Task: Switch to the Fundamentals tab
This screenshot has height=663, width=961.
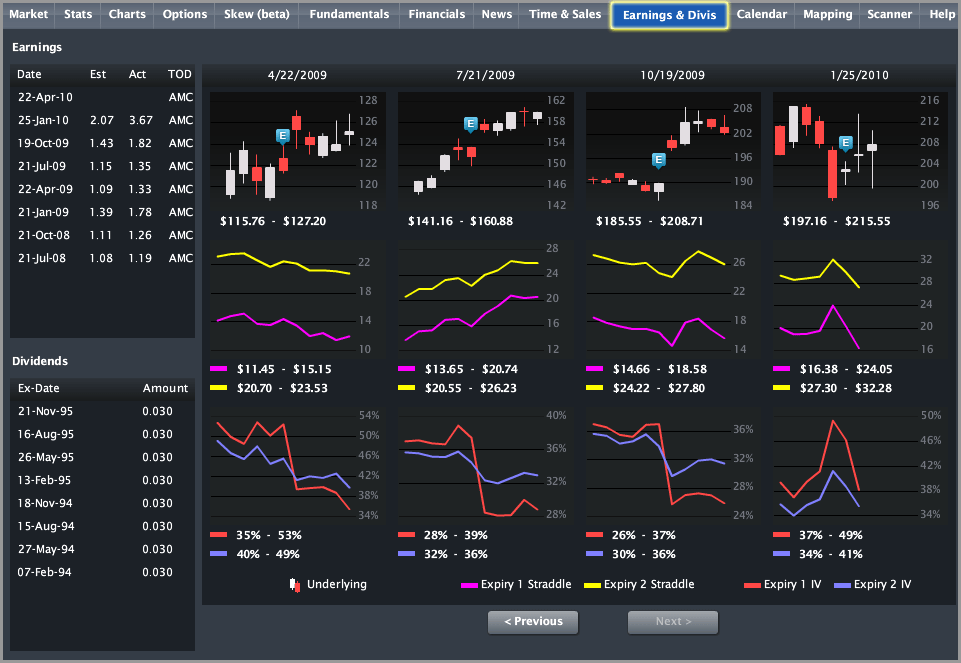Action: coord(349,14)
